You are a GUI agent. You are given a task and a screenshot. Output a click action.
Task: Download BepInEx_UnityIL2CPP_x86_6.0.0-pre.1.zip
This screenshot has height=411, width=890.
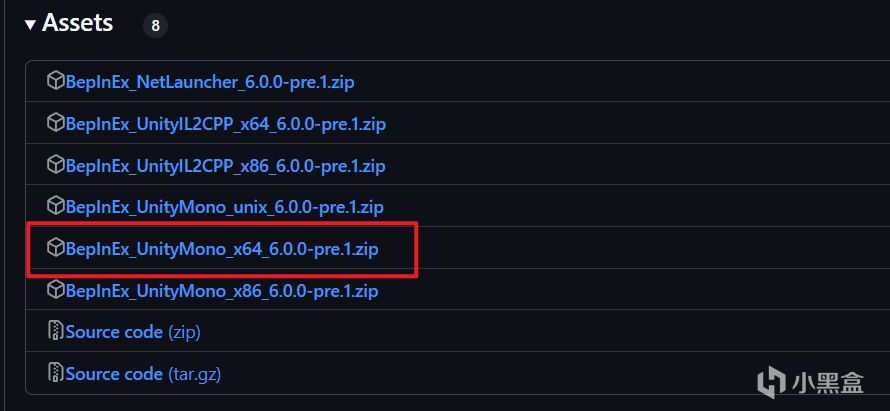point(225,166)
